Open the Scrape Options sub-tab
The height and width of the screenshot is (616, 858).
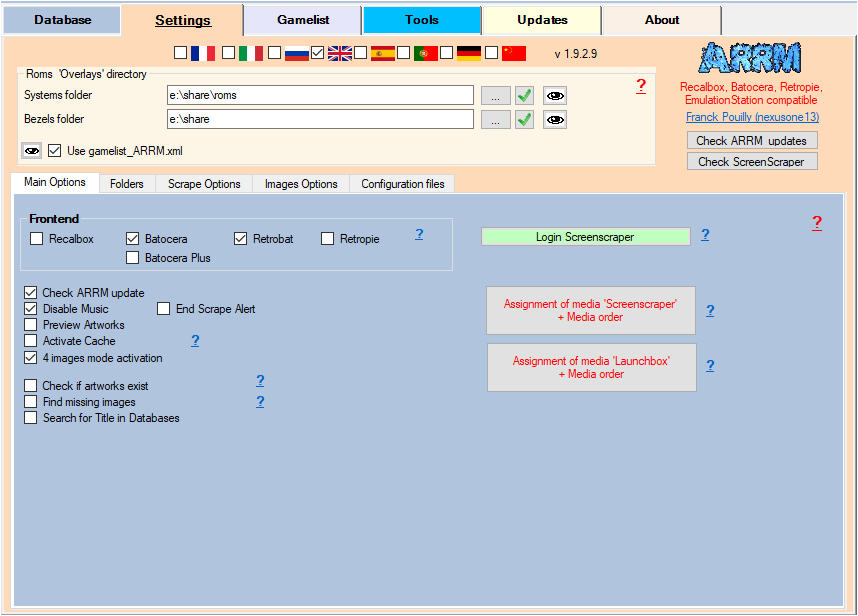coord(204,184)
